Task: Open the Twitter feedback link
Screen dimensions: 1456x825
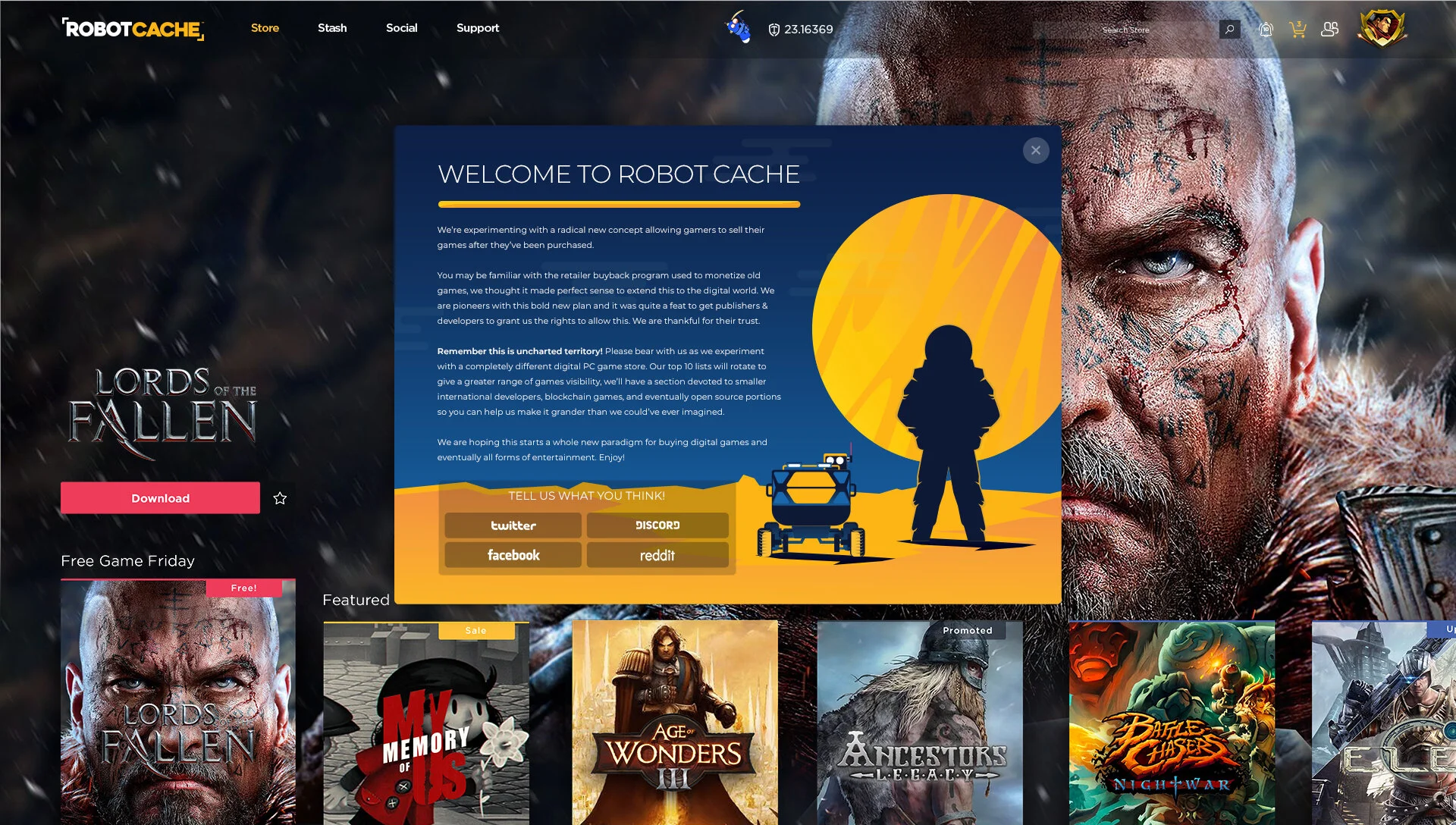Action: coord(513,525)
